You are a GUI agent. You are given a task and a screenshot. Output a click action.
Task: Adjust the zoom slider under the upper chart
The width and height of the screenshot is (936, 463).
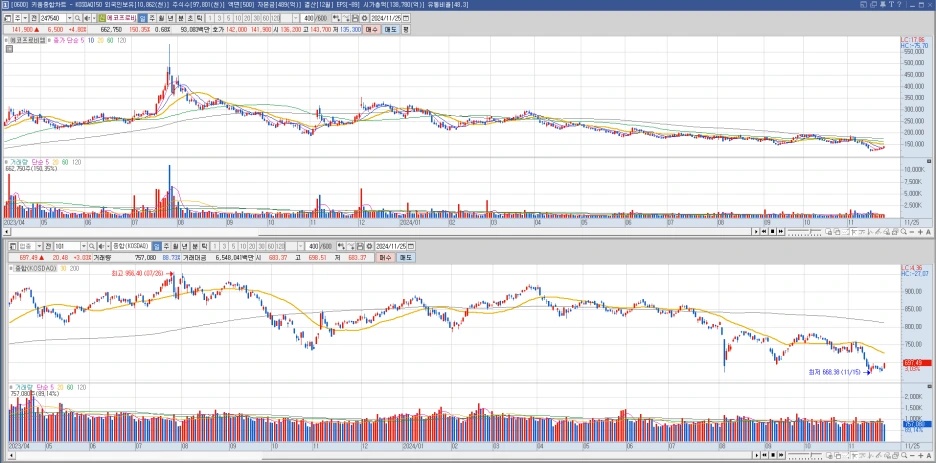pos(805,232)
